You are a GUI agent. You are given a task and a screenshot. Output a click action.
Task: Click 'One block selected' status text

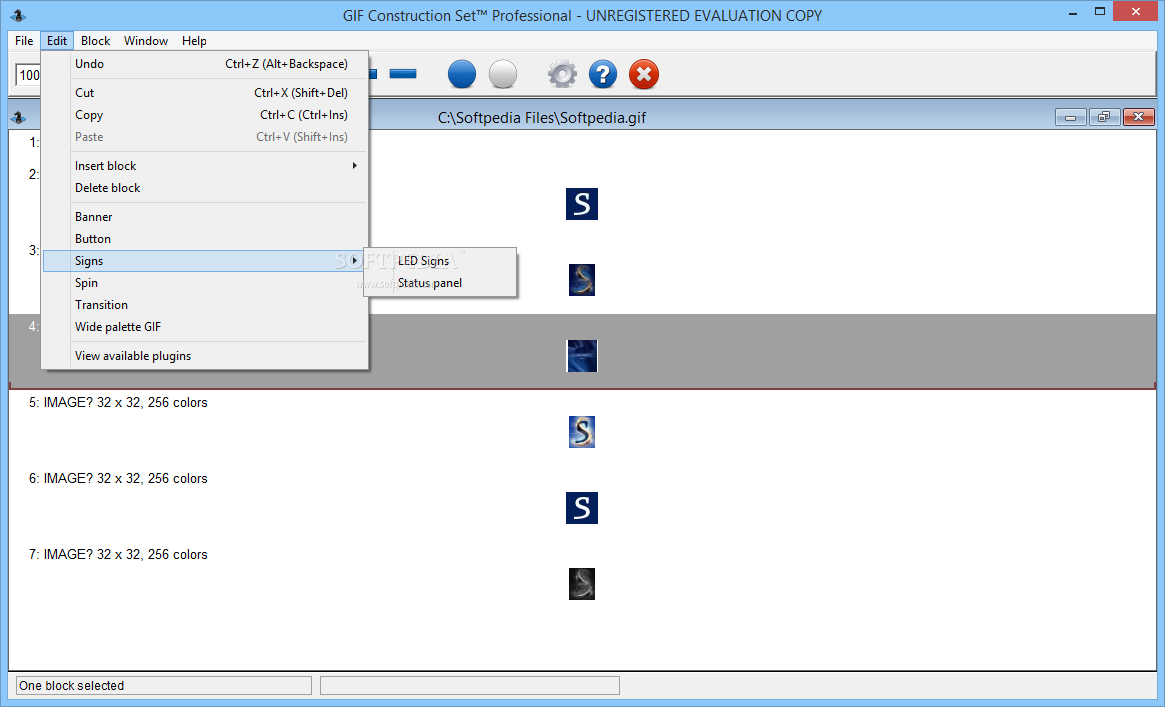tap(71, 685)
